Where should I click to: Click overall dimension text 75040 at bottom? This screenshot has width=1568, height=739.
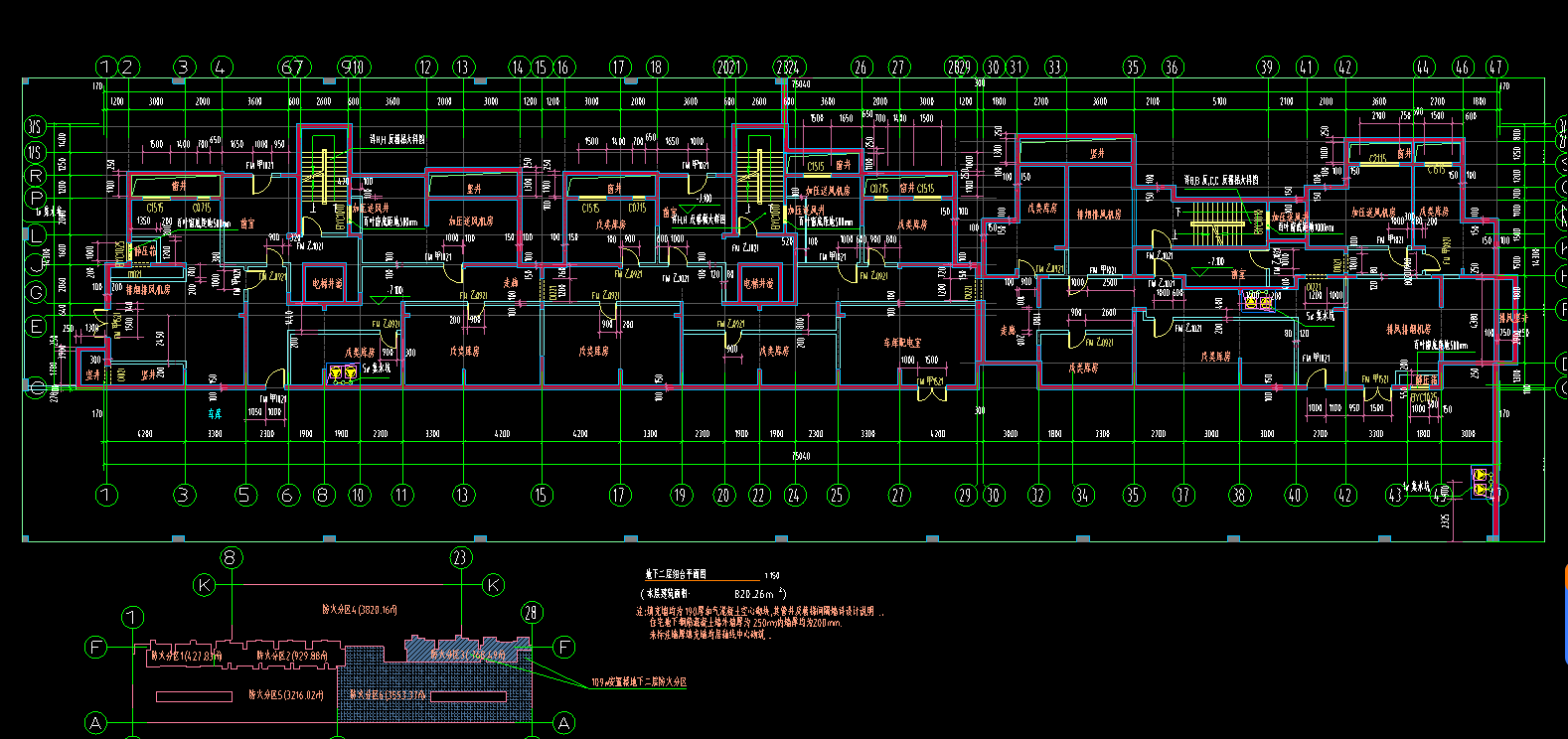coord(800,456)
